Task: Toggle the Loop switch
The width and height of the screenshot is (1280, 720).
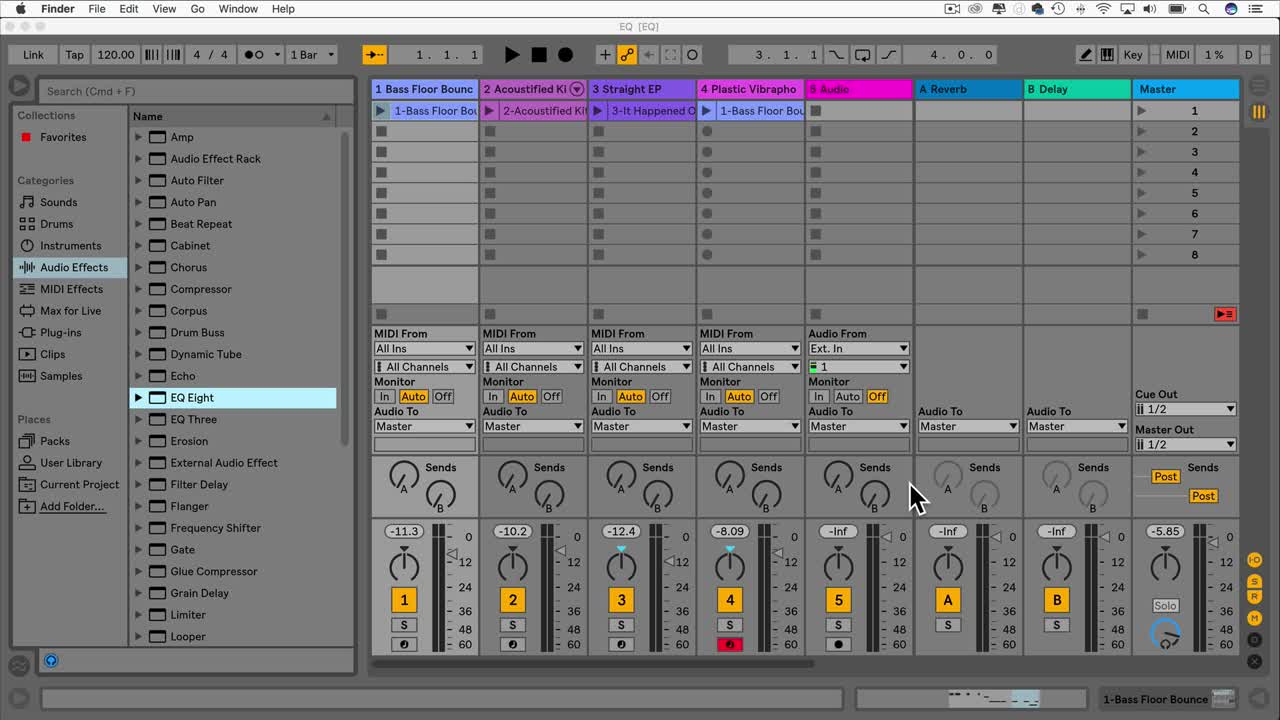Action: coord(861,55)
